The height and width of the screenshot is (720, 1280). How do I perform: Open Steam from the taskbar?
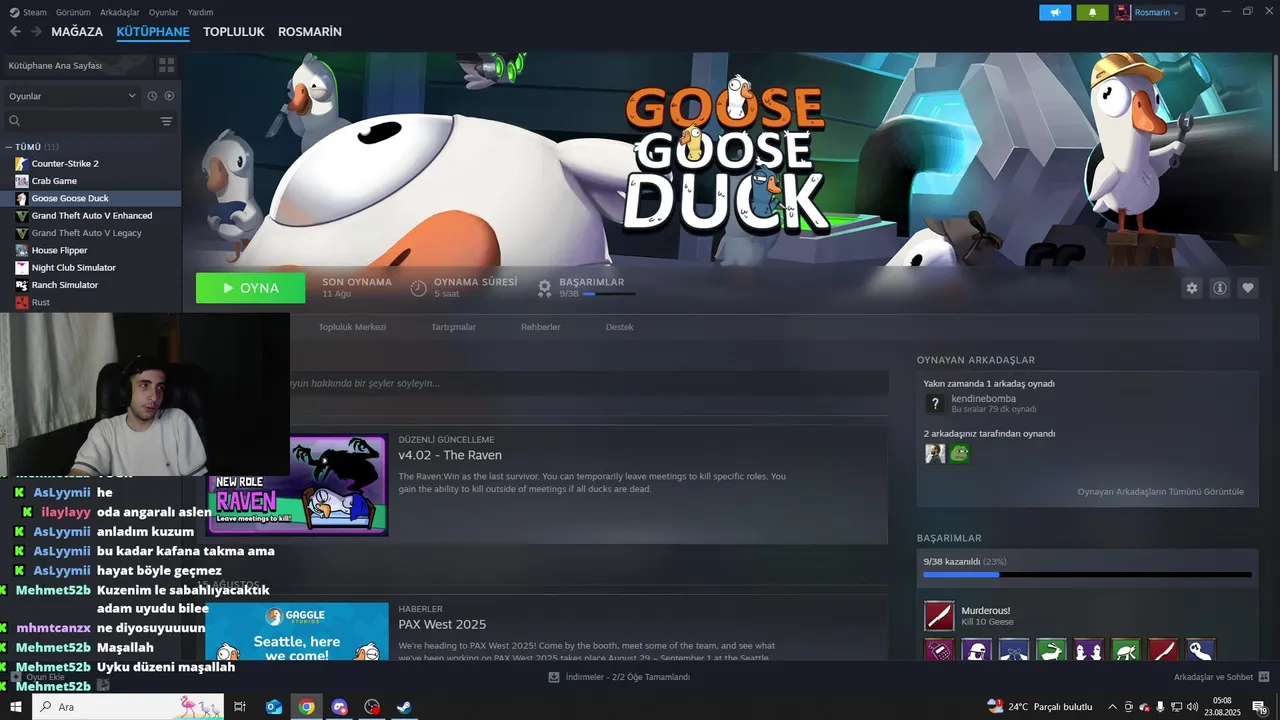[x=404, y=707]
